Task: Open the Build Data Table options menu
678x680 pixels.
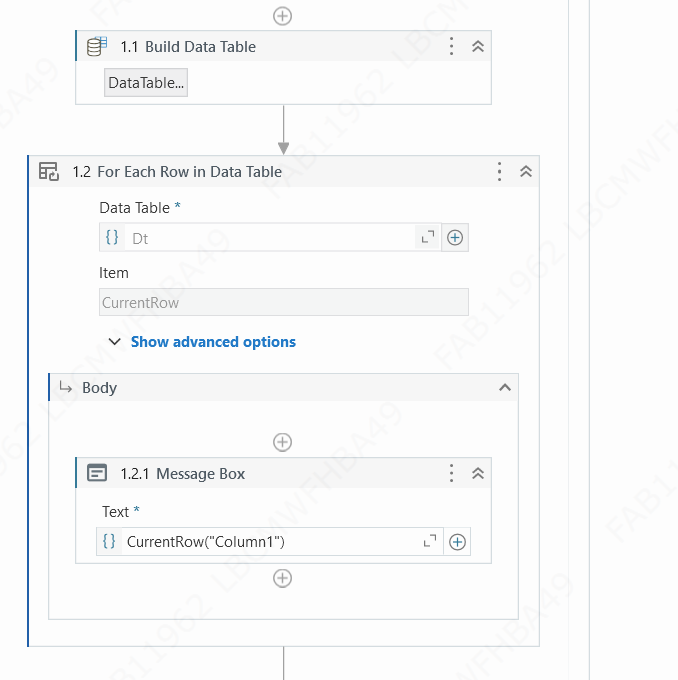Action: (x=452, y=46)
